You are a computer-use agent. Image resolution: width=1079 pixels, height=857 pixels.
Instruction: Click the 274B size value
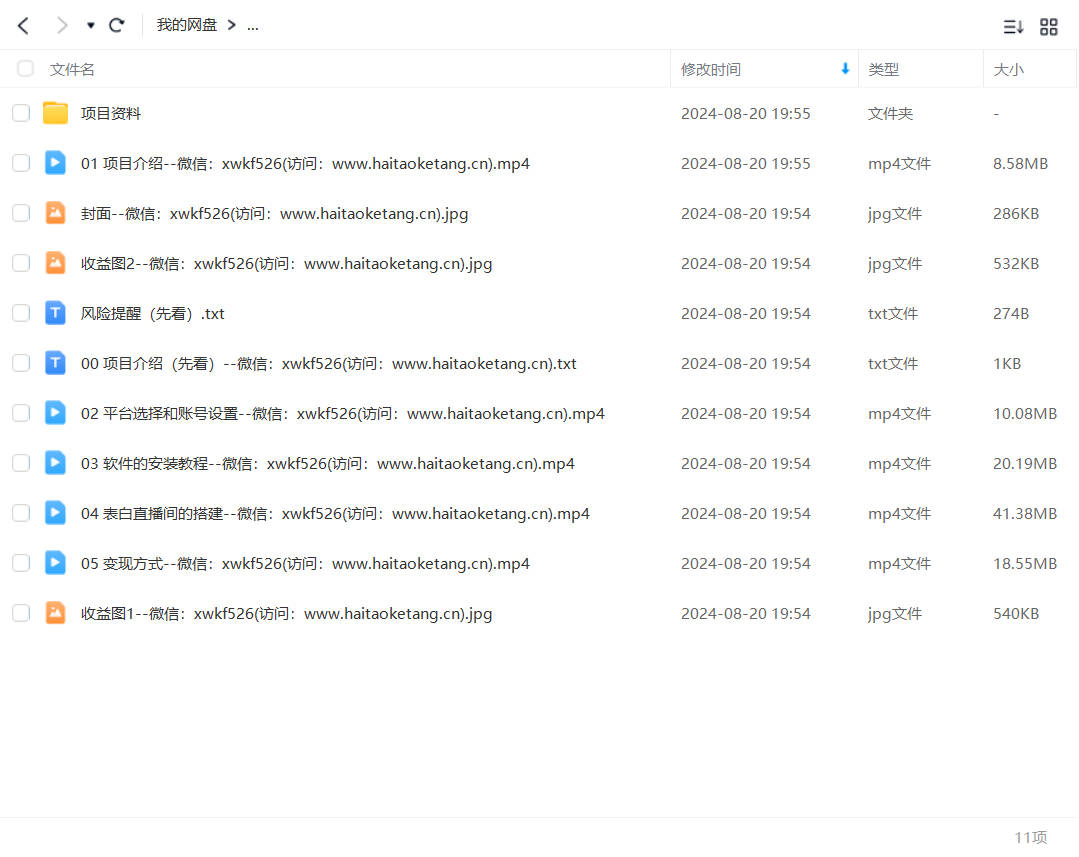1011,314
